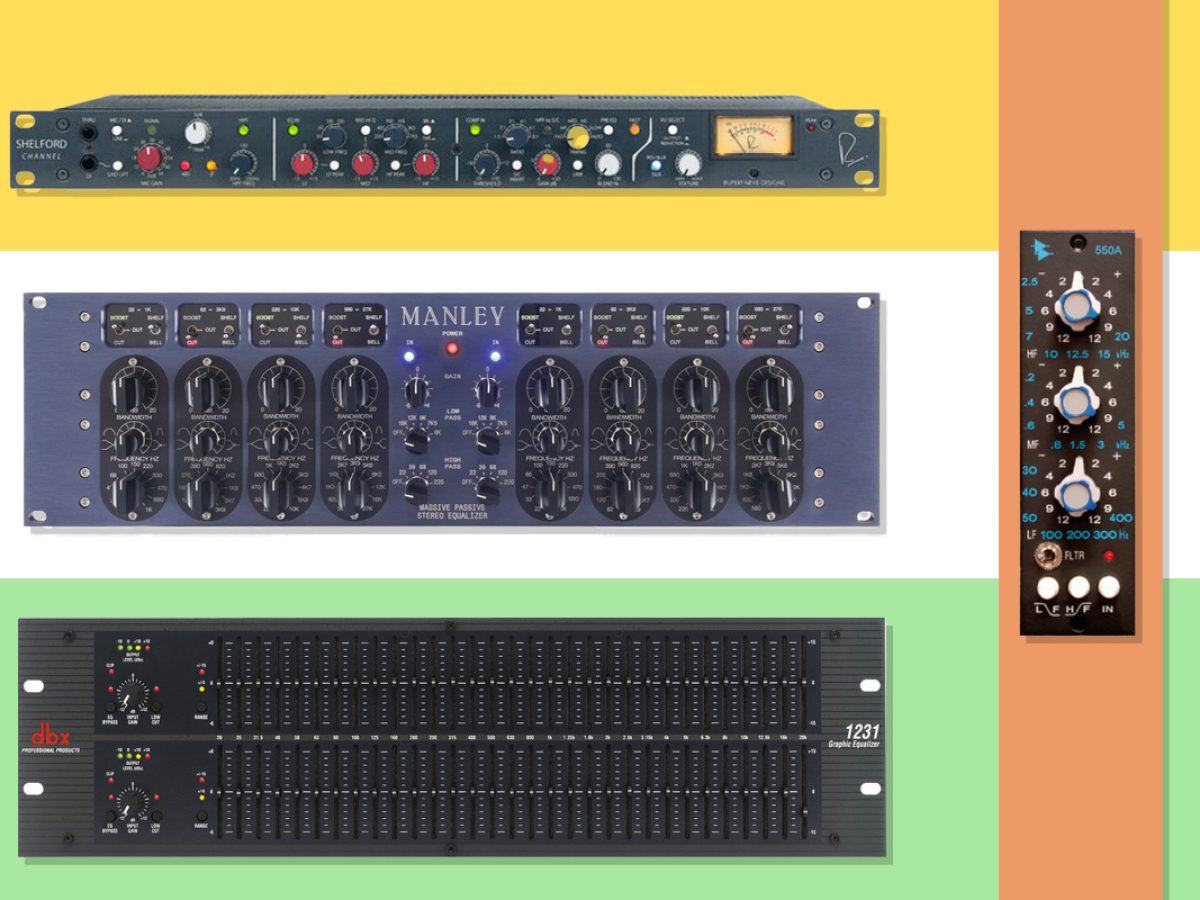1200x900 pixels.
Task: Click the Low Cut button on dbx lower channel
Action: click(157, 816)
